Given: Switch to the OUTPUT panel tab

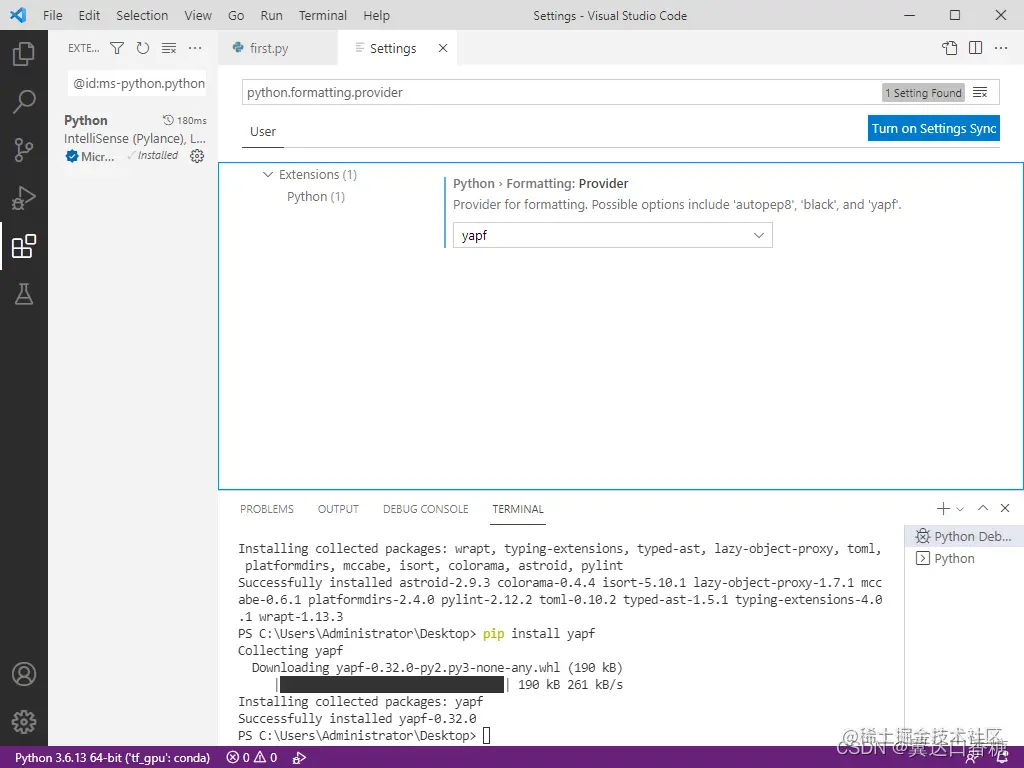Looking at the screenshot, I should (x=338, y=509).
